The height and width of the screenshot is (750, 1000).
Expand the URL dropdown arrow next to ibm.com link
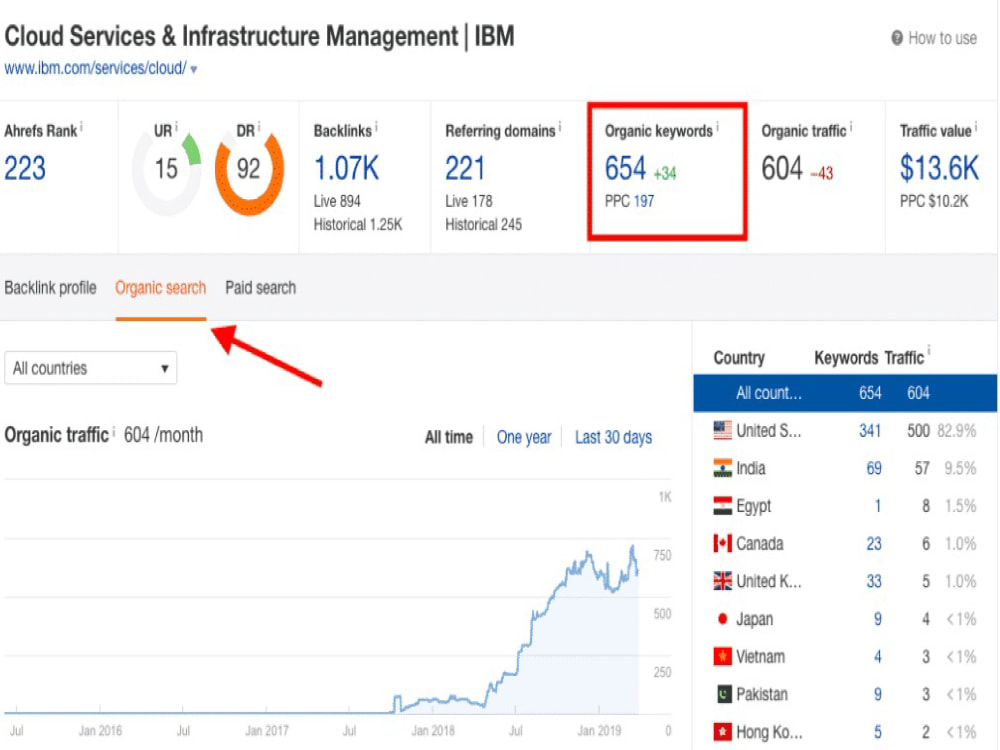[194, 69]
